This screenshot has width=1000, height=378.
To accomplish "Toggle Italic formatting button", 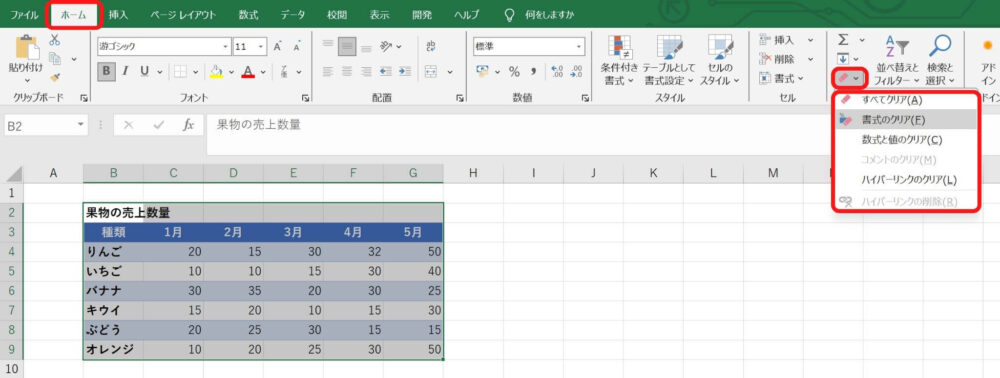I will pyautogui.click(x=125, y=71).
